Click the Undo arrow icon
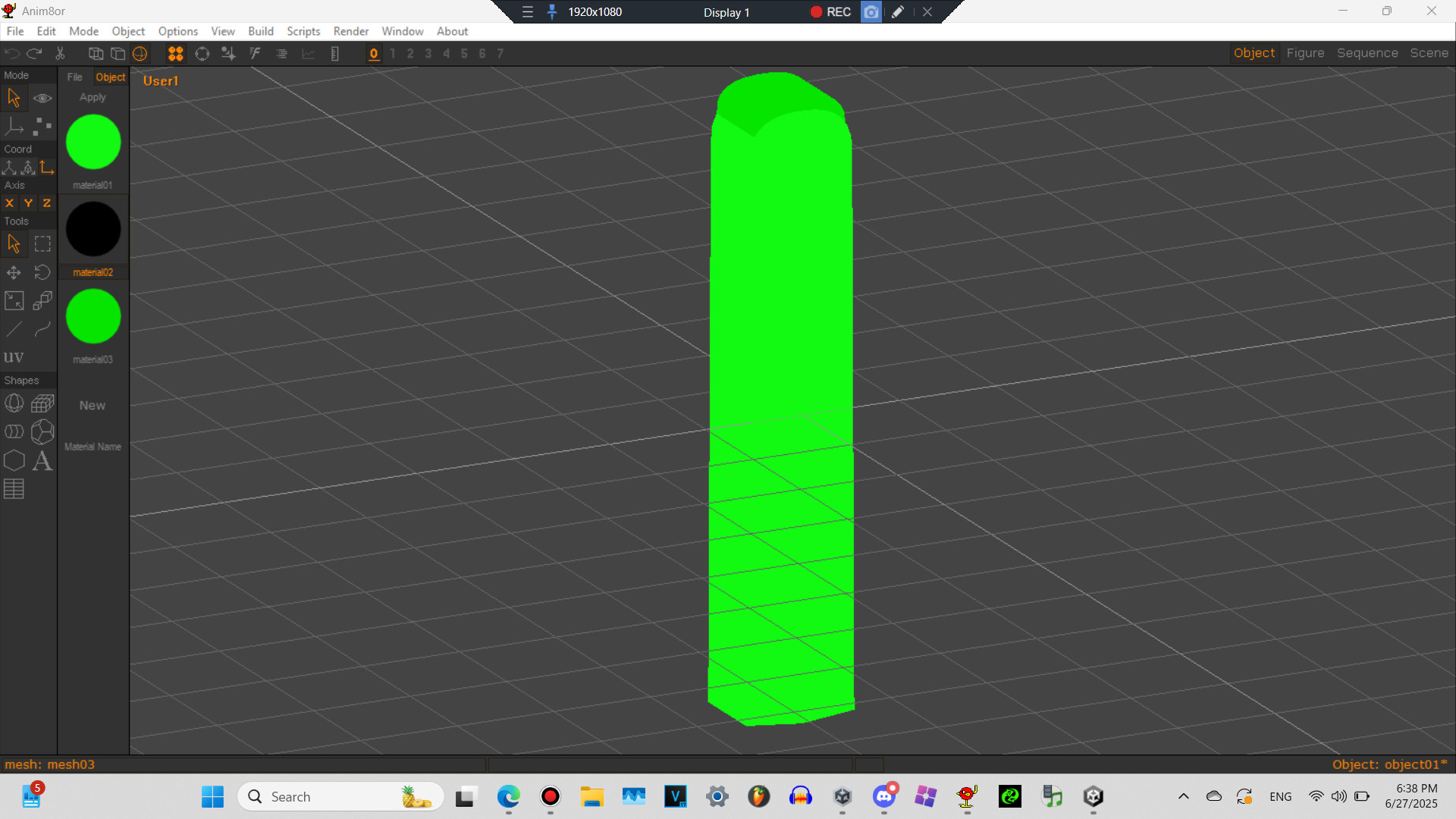Image resolution: width=1456 pixels, height=819 pixels. 11,53
